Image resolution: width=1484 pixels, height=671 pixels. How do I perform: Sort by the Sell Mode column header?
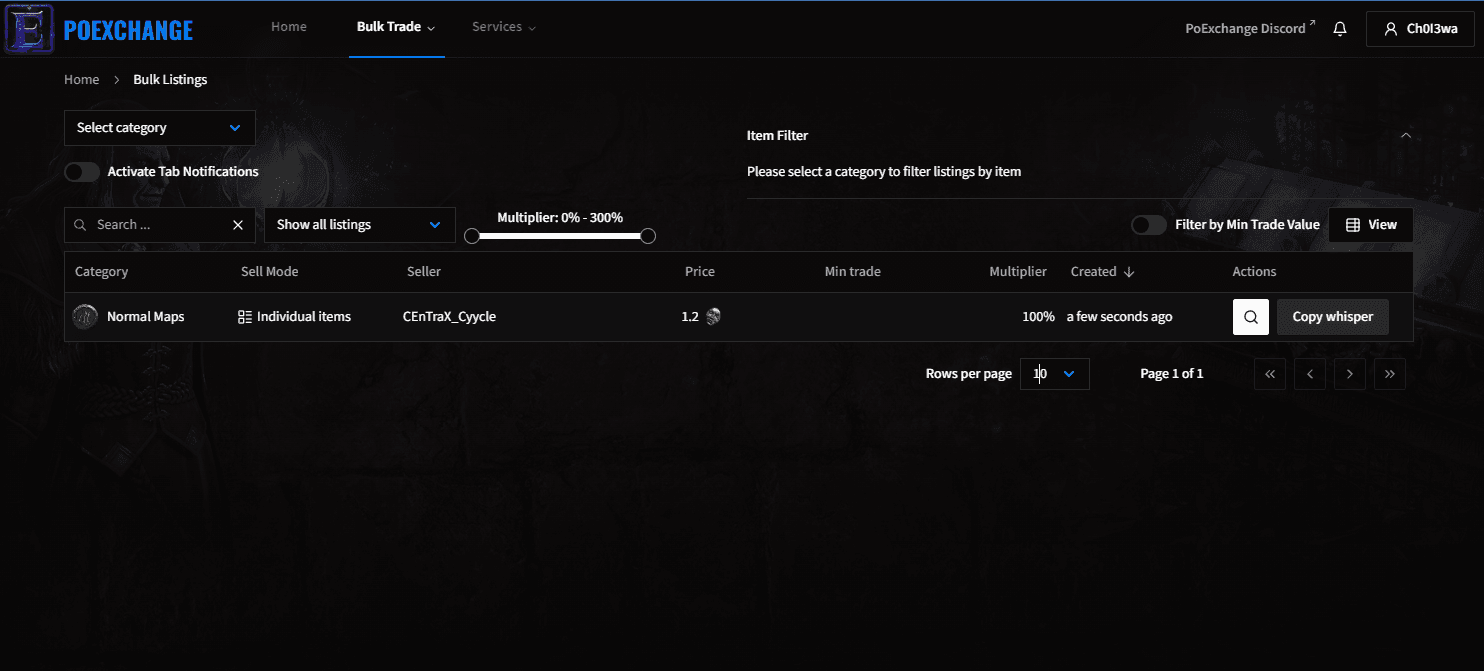click(270, 272)
